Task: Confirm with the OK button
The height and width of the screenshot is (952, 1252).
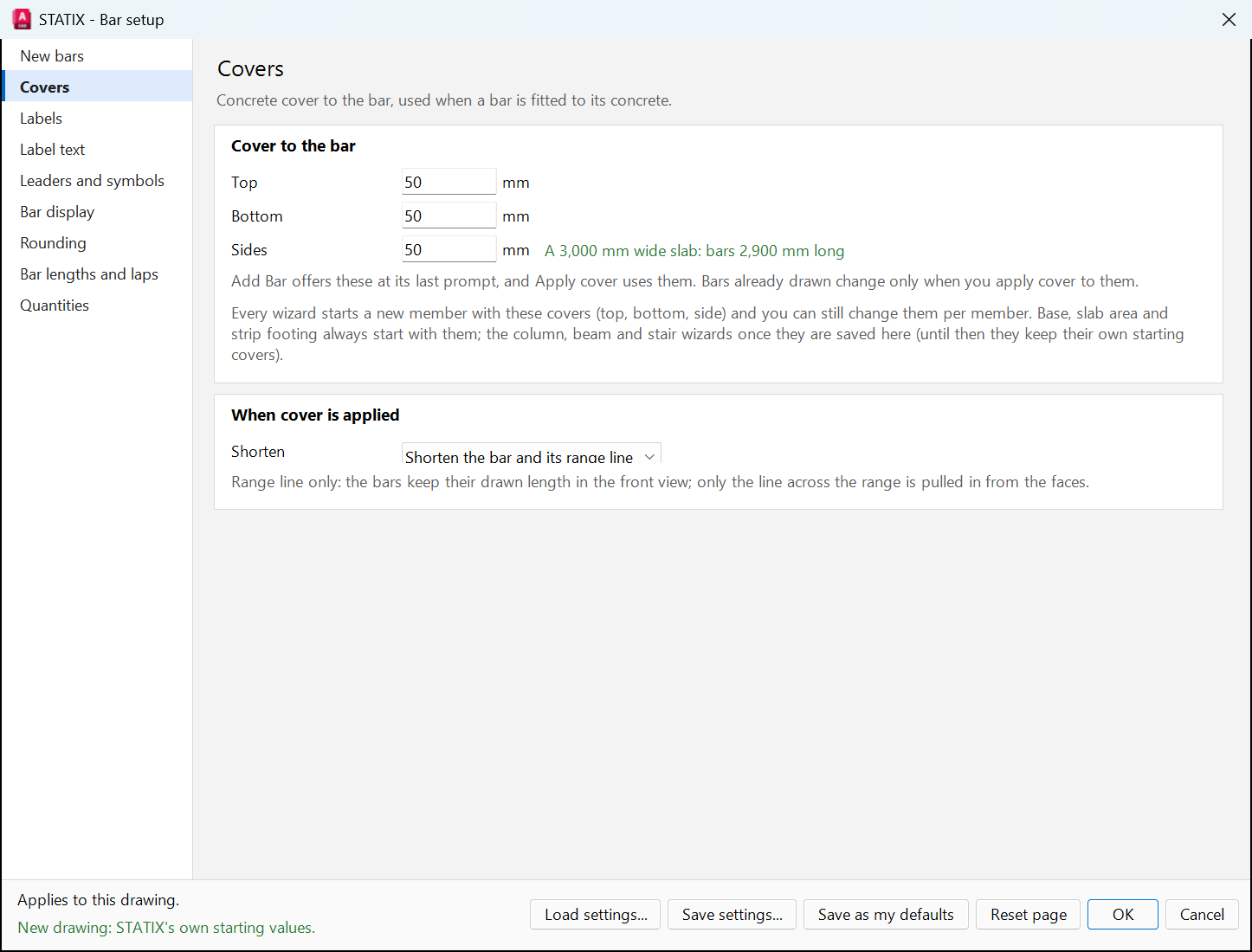Action: [x=1123, y=914]
